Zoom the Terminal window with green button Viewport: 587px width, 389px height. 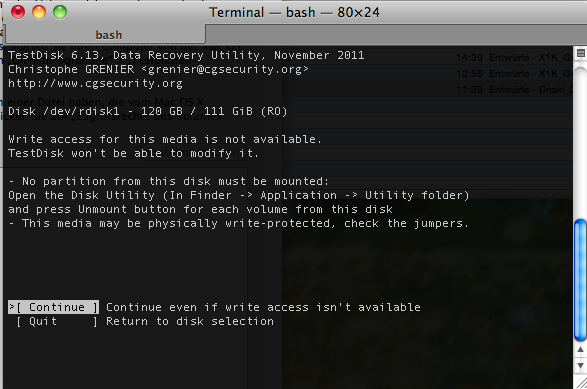tap(60, 12)
